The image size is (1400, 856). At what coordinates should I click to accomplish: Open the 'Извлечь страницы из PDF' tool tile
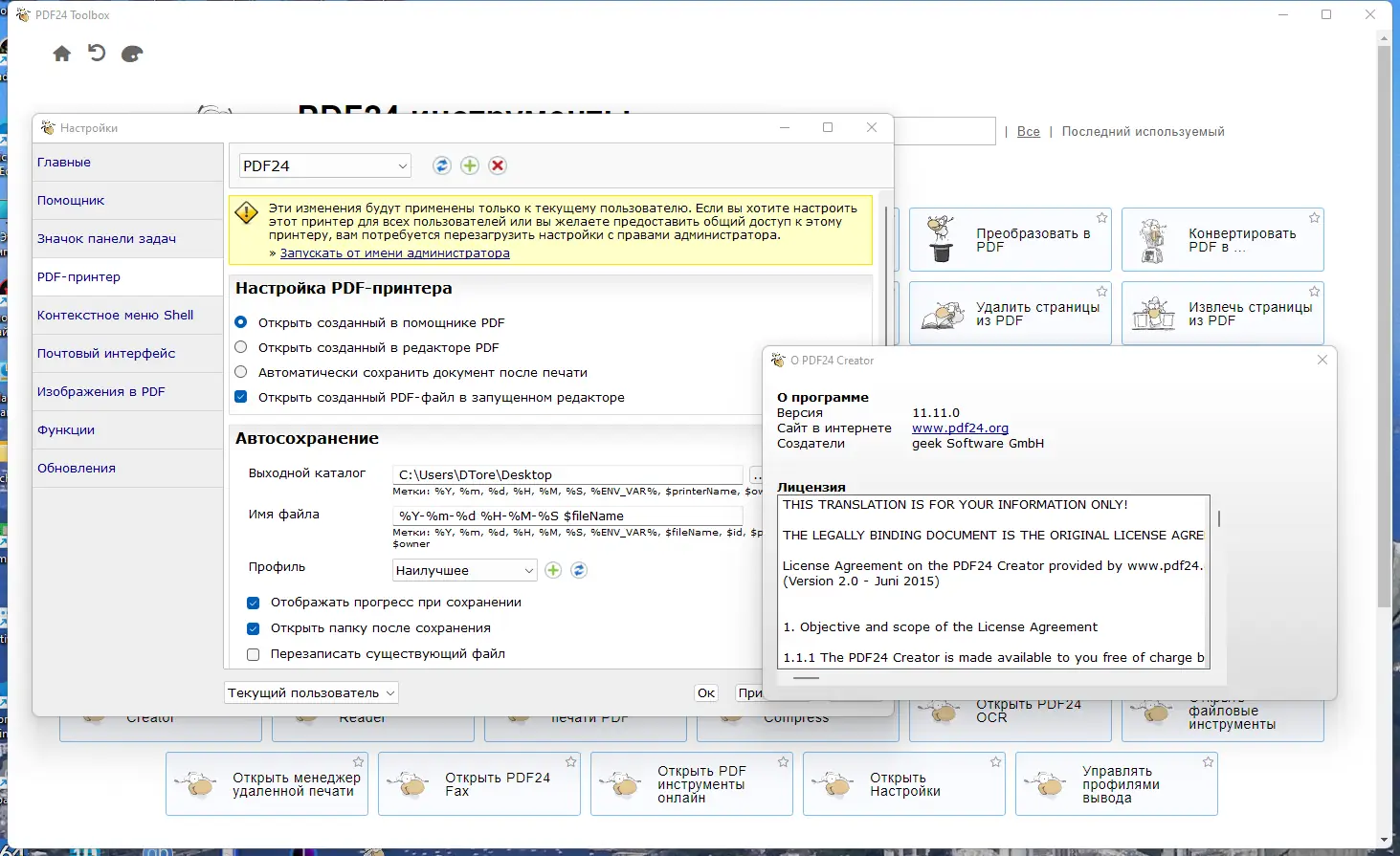(1222, 314)
